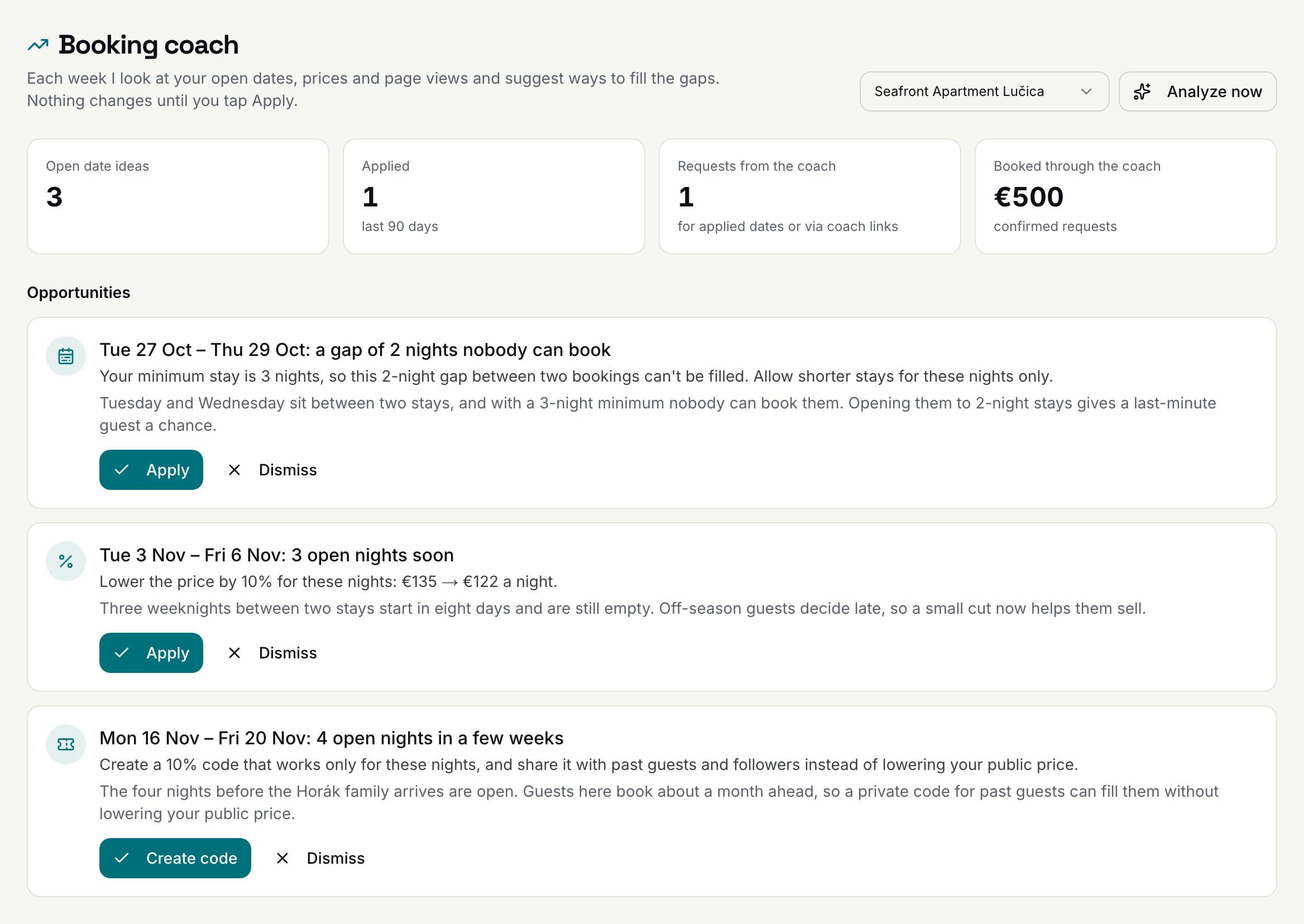Open the Applied last 90 days card

(x=494, y=196)
